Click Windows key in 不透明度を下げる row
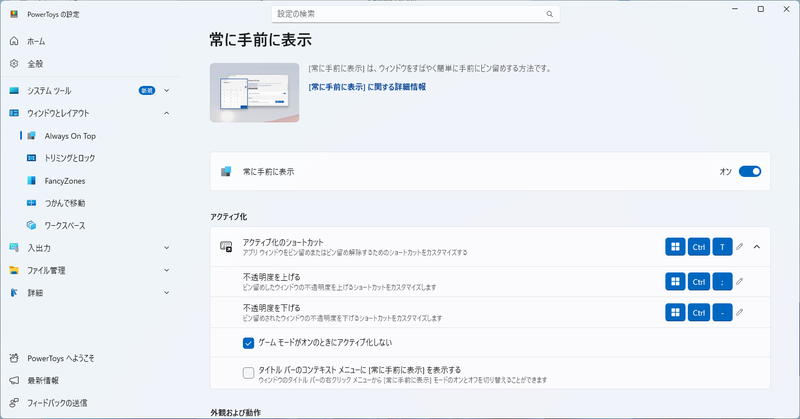The width and height of the screenshot is (800, 419). coord(676,312)
